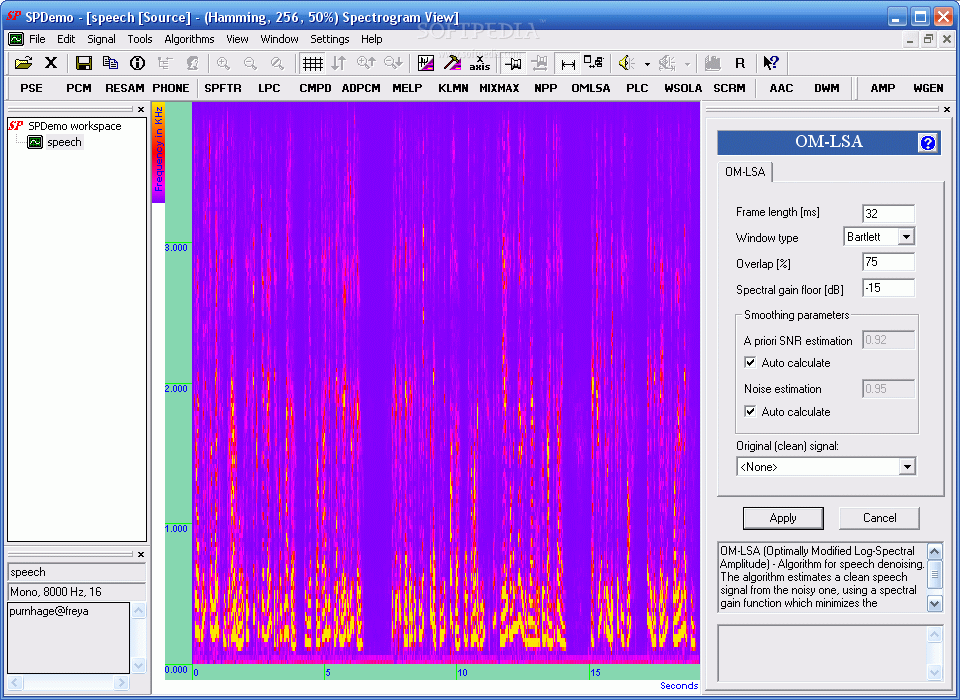Open the File menu
Screen dimensions: 960x700
37,39
